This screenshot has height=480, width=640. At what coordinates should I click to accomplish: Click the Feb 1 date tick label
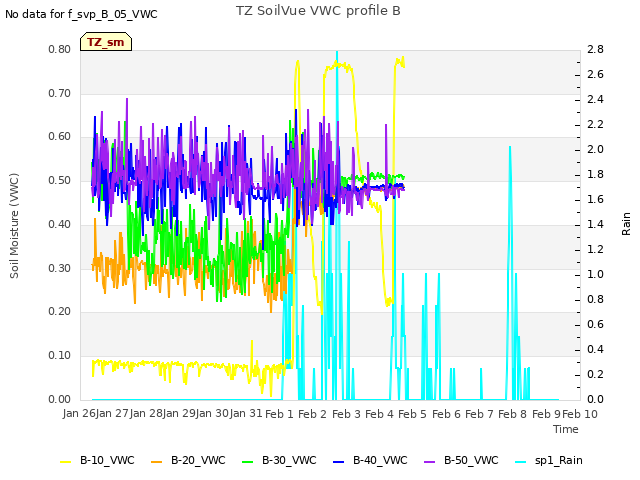point(280,414)
